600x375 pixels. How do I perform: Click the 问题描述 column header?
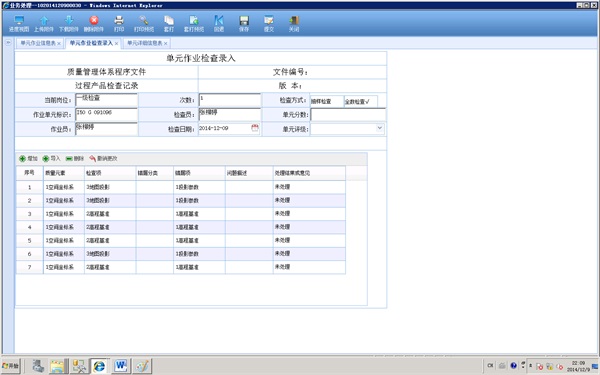pos(249,173)
